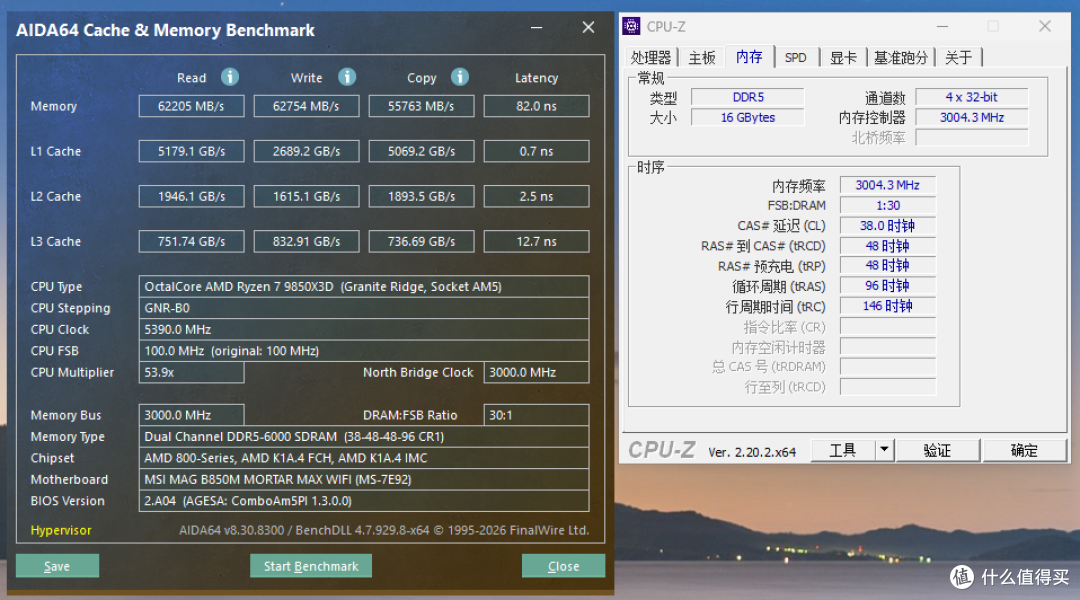
Task: Click Start Benchmark in AIDA64
Action: (311, 566)
